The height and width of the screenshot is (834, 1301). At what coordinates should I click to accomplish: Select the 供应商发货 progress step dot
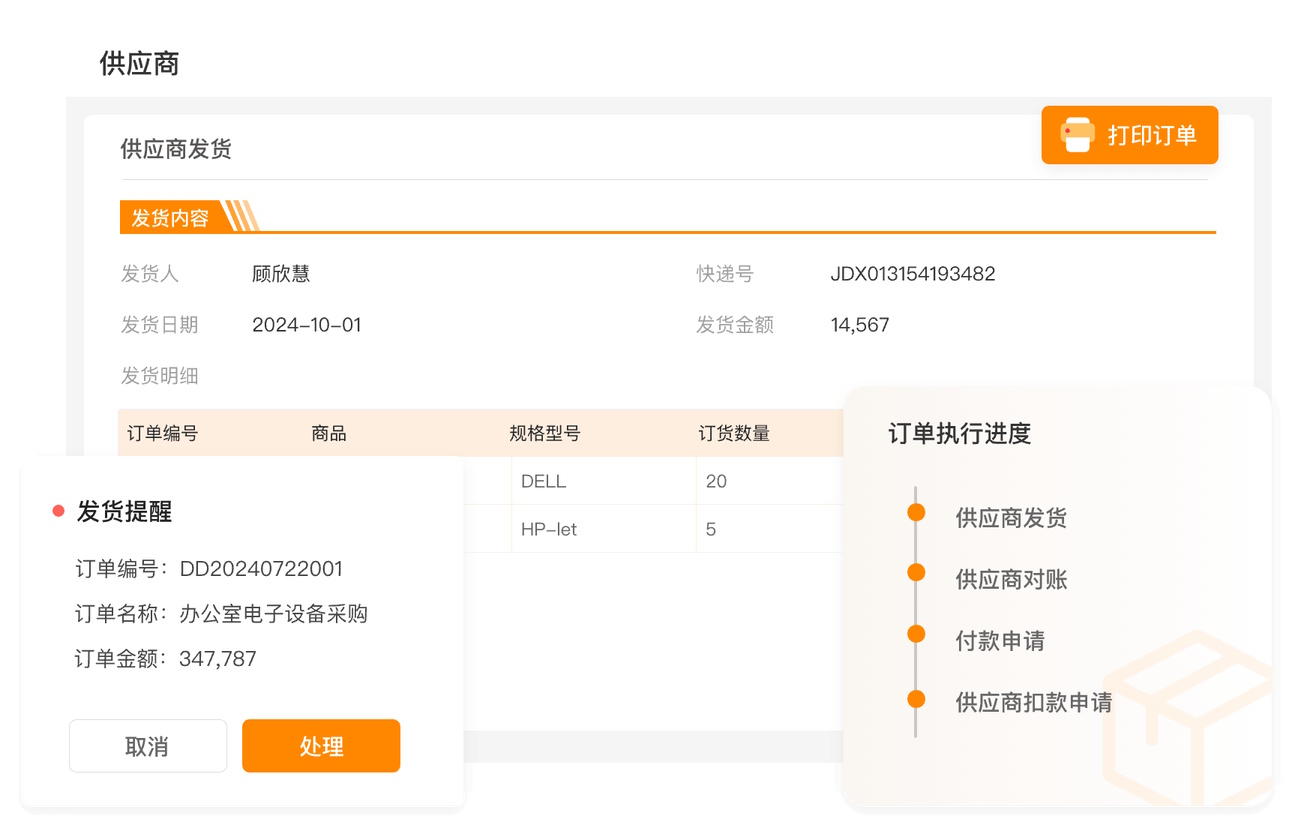[916, 513]
